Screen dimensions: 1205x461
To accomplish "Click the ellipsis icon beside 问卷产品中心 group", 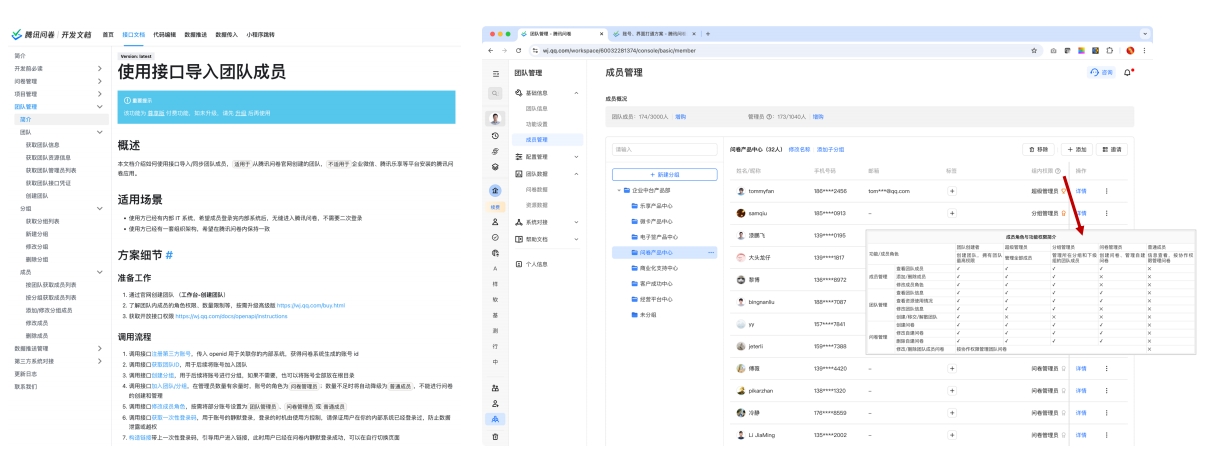I will coord(711,253).
